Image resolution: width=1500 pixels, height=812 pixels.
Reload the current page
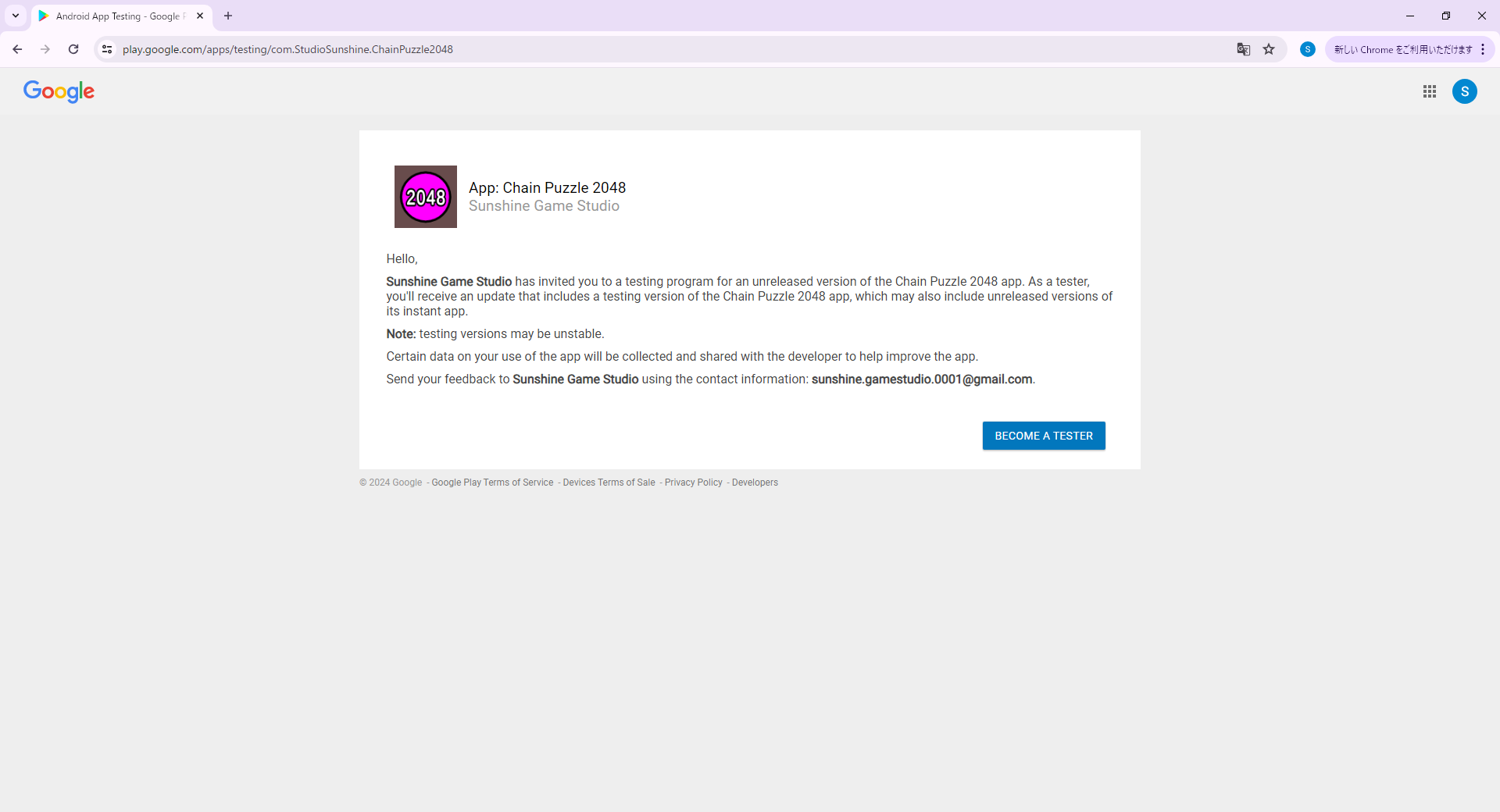point(73,49)
